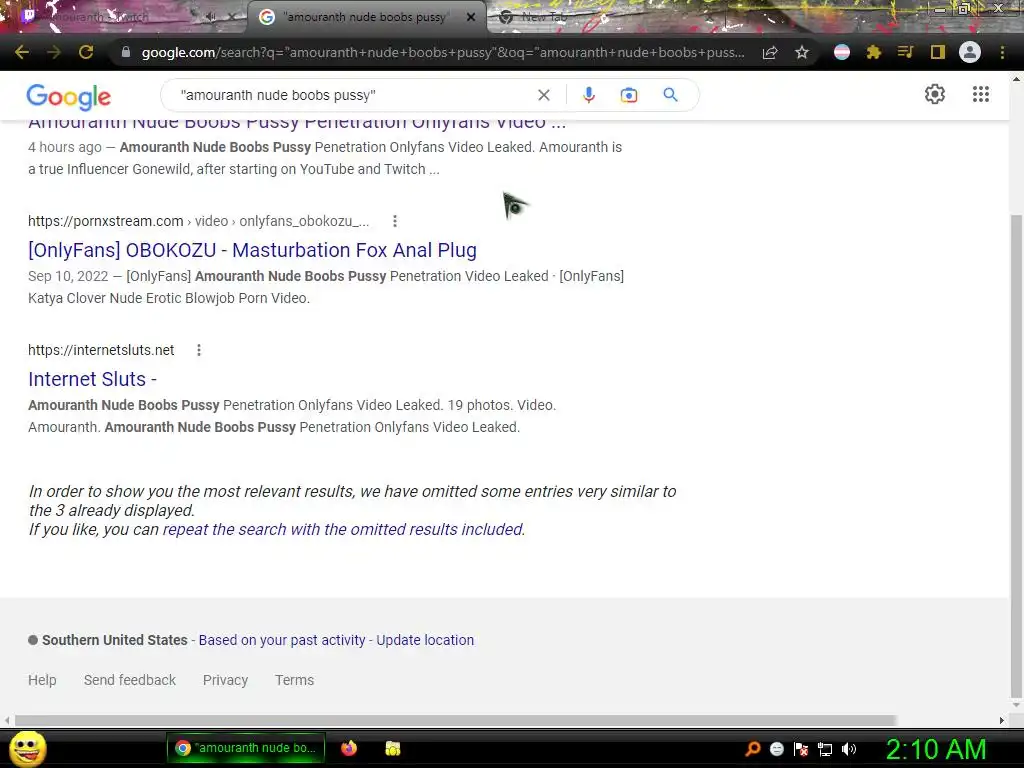
Task: Click 'Based on your past activity' link
Action: click(281, 641)
